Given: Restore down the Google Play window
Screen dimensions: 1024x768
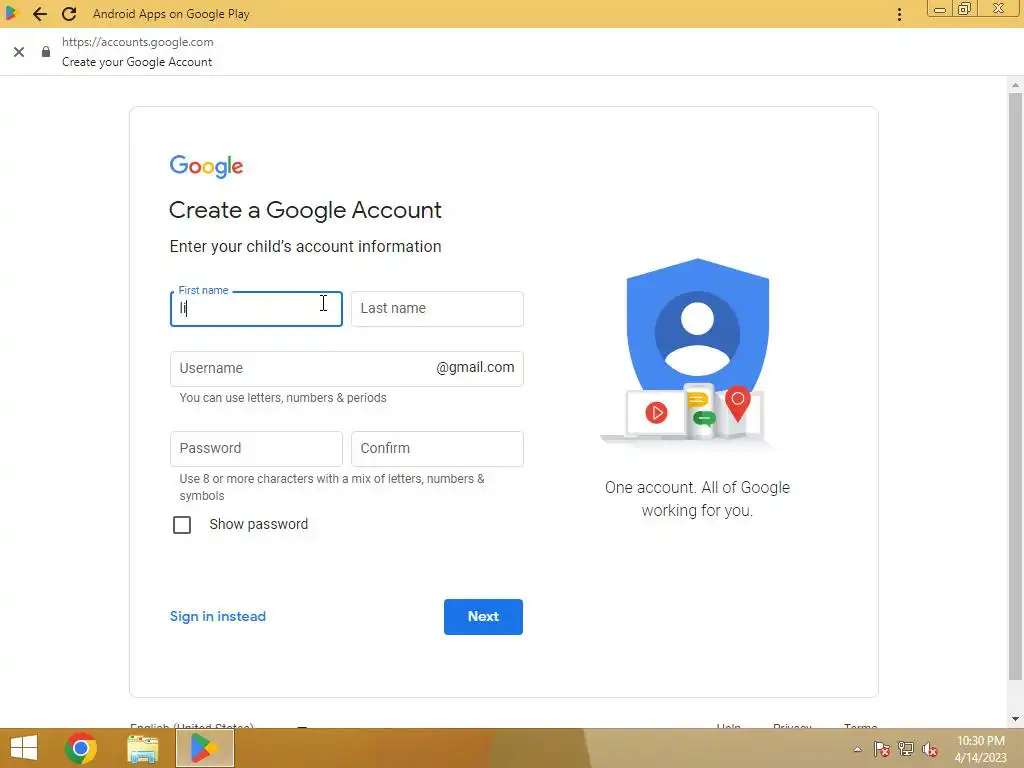Looking at the screenshot, I should click(x=964, y=9).
